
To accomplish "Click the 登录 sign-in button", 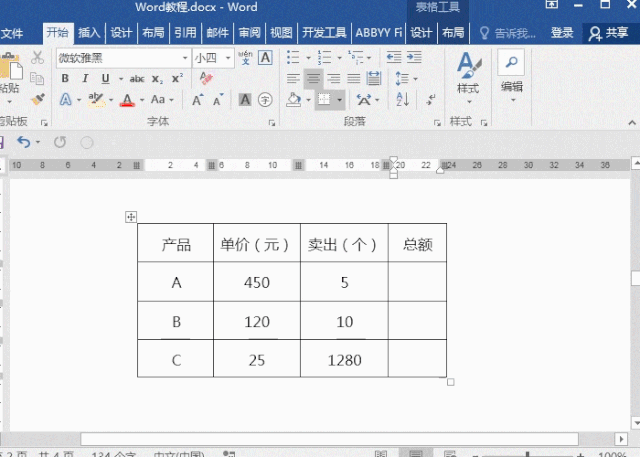I will coord(562,33).
